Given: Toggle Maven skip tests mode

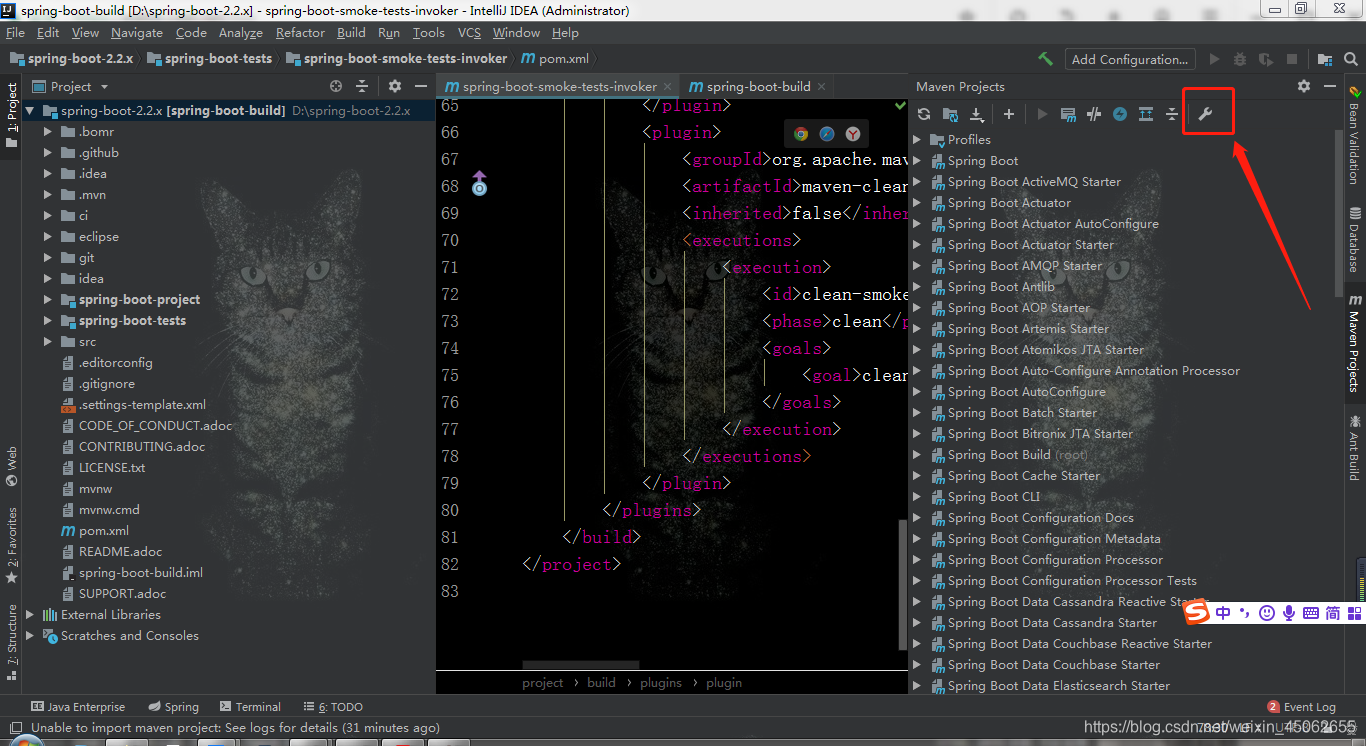Looking at the screenshot, I should coord(1120,114).
